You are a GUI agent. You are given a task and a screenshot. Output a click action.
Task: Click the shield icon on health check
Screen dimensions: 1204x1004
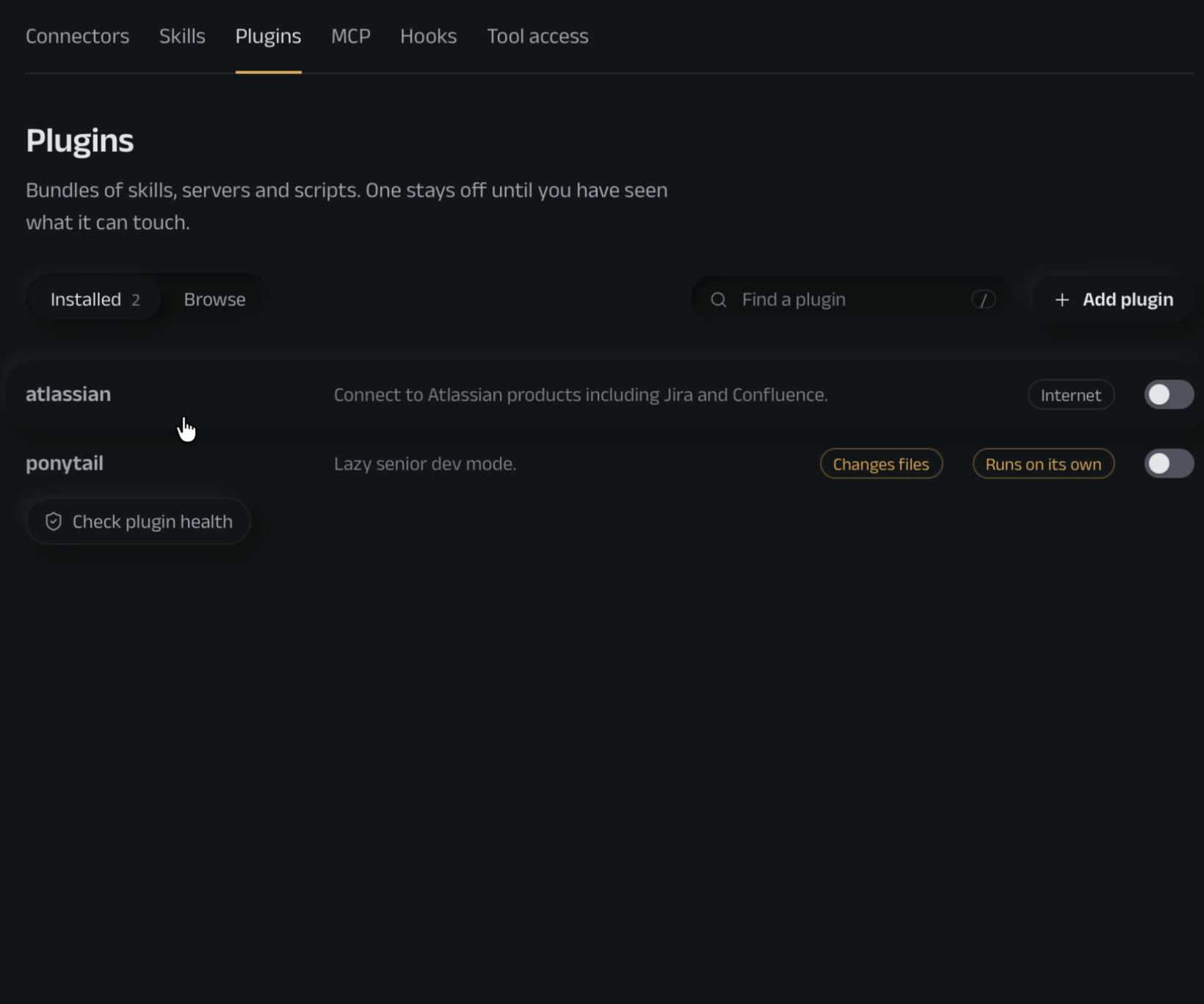pos(54,522)
